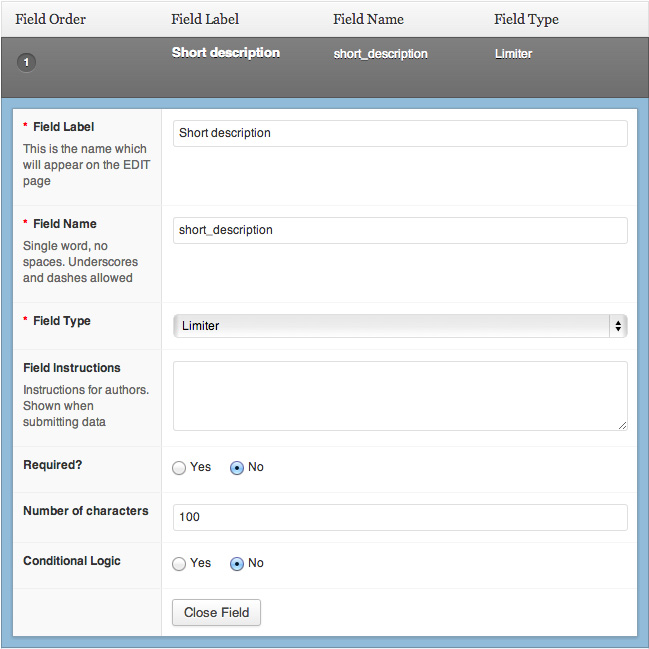Click the Field Order column header

50,19
